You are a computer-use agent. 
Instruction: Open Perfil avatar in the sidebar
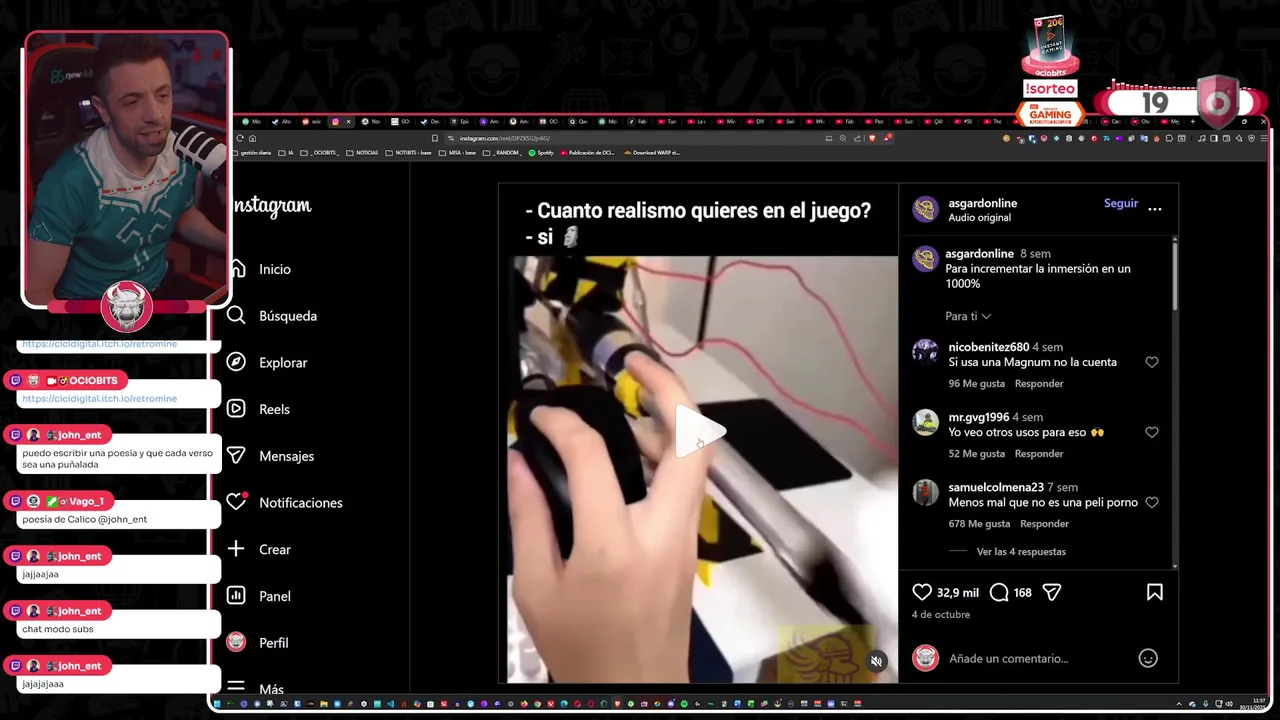click(x=258, y=642)
